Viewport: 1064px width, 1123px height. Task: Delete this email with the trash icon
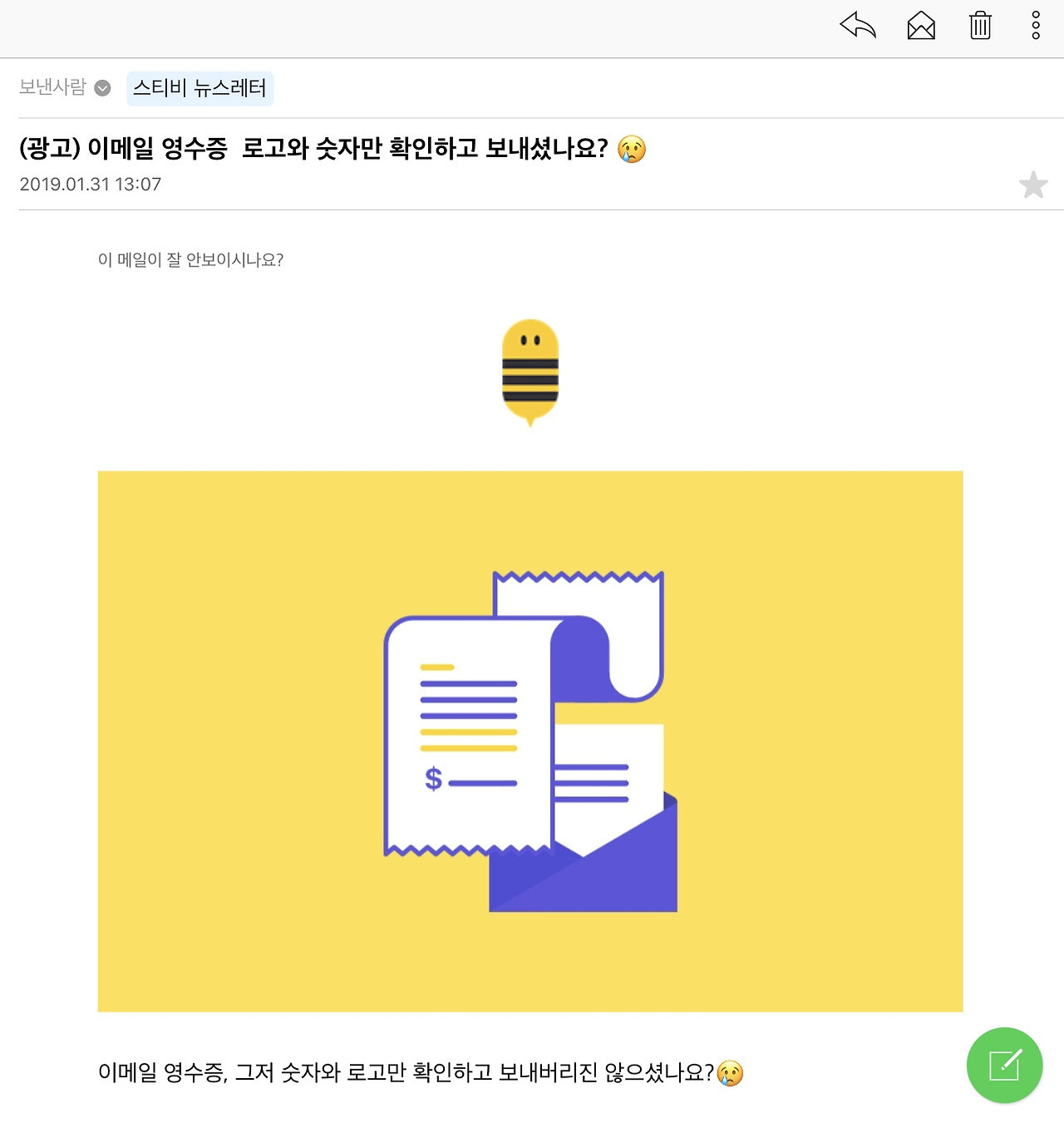coord(981,26)
